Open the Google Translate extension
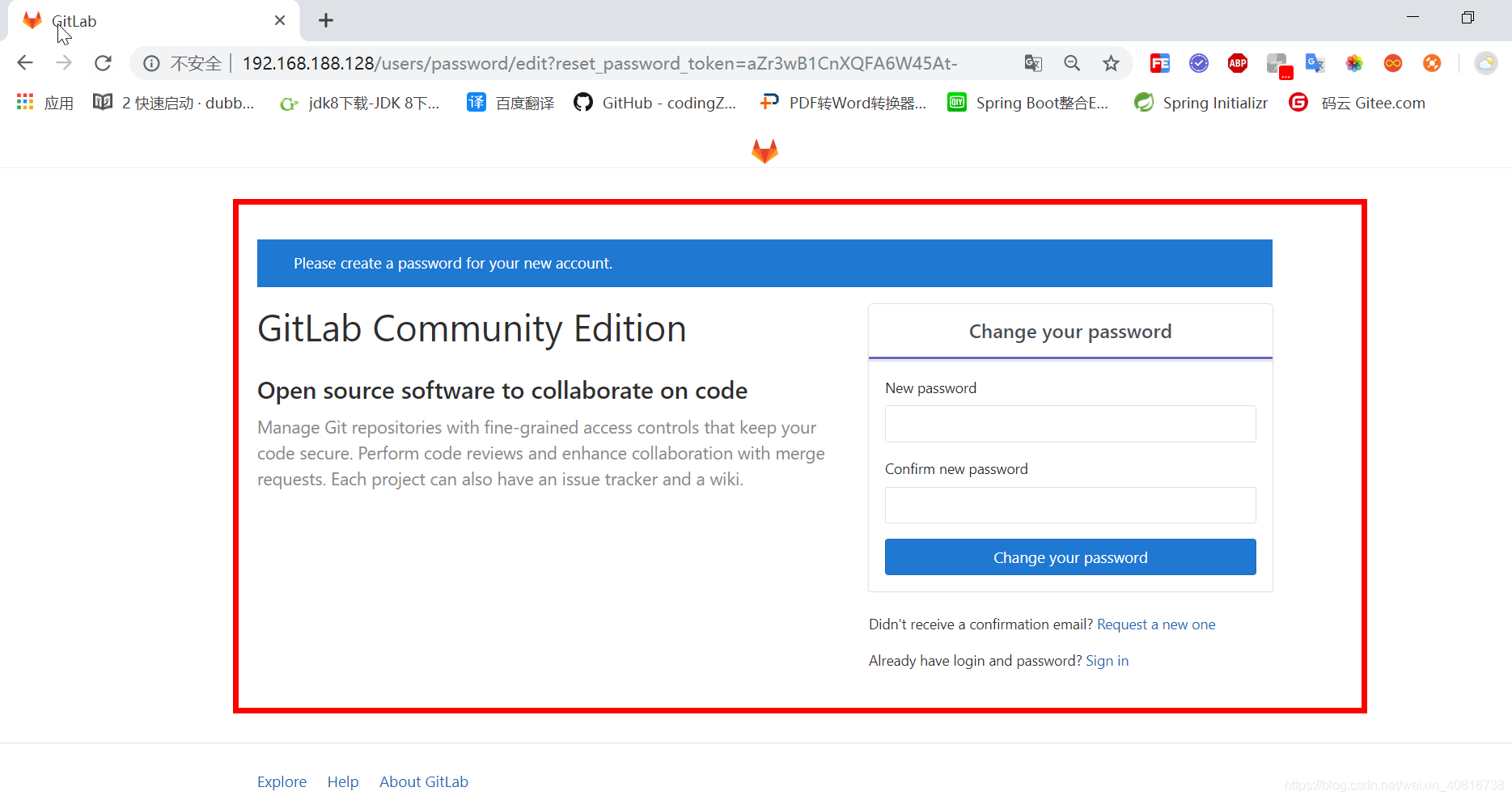 tap(1315, 63)
